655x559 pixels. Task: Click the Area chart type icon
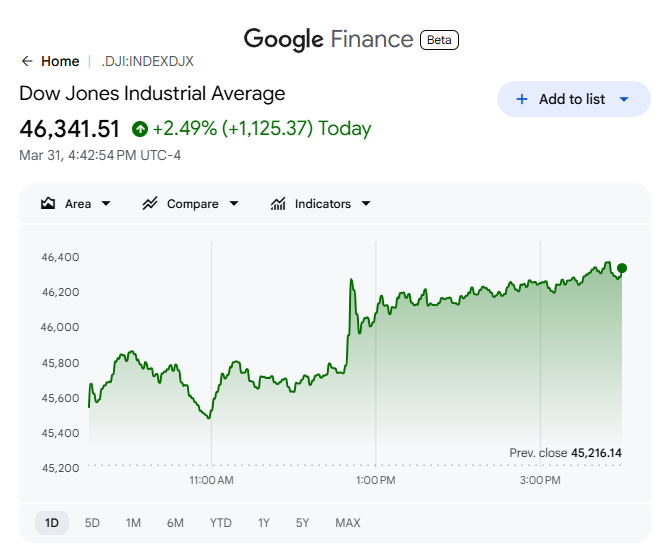[48, 204]
